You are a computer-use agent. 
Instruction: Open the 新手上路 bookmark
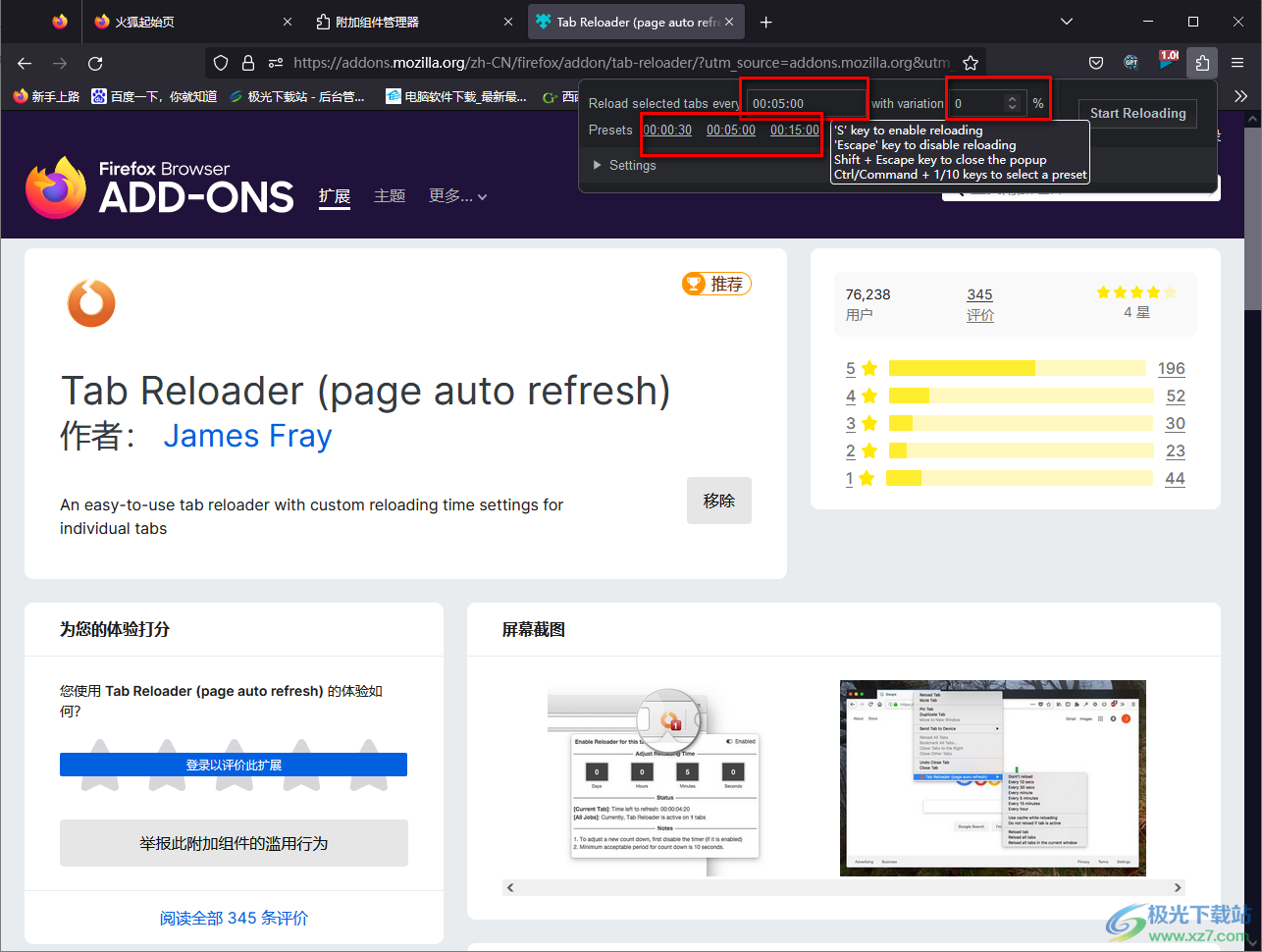tap(47, 96)
